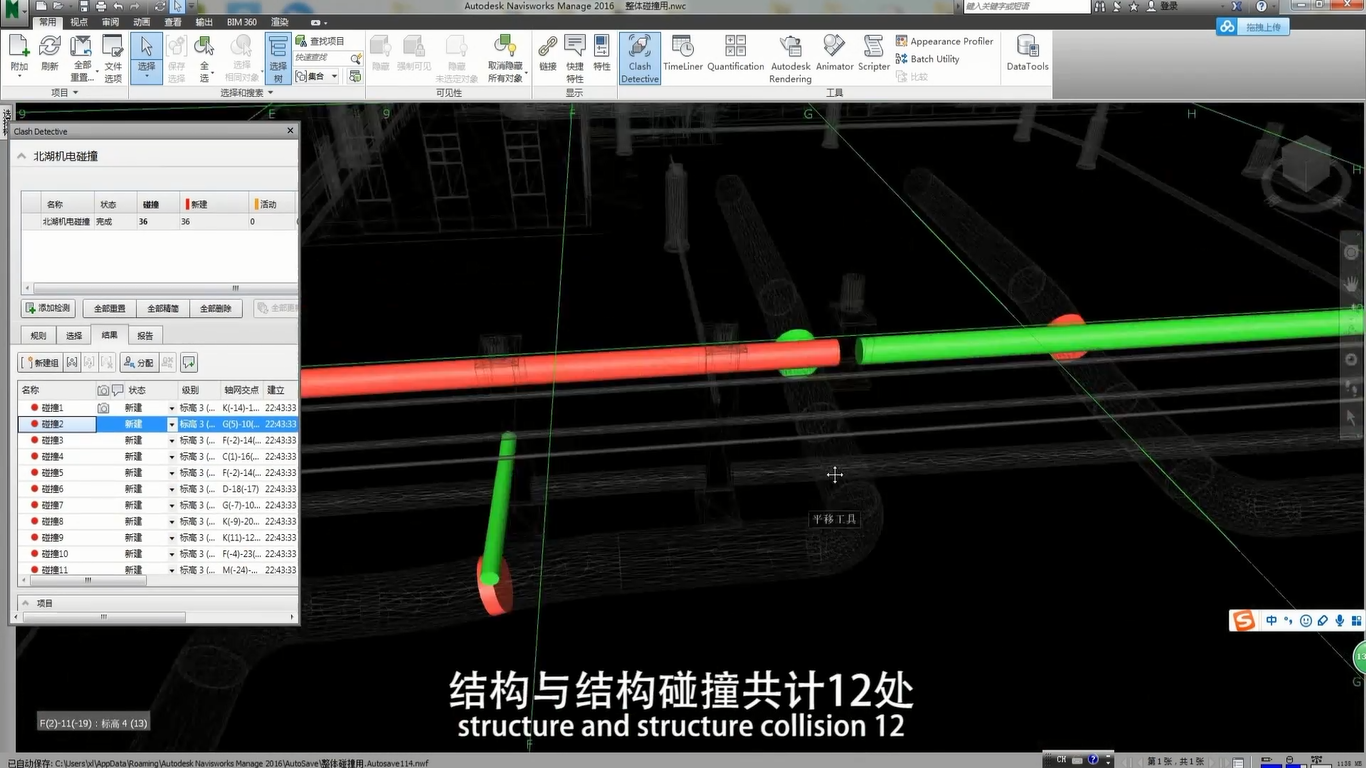This screenshot has height=768, width=1366.
Task: Click 取消隐藏所有对象 (Unhide All)
Action: [x=505, y=58]
